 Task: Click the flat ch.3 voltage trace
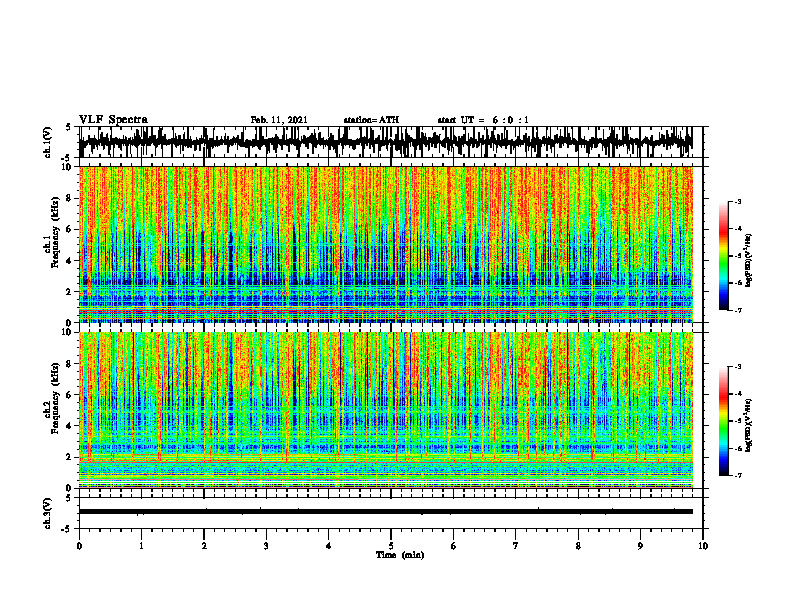click(x=385, y=512)
